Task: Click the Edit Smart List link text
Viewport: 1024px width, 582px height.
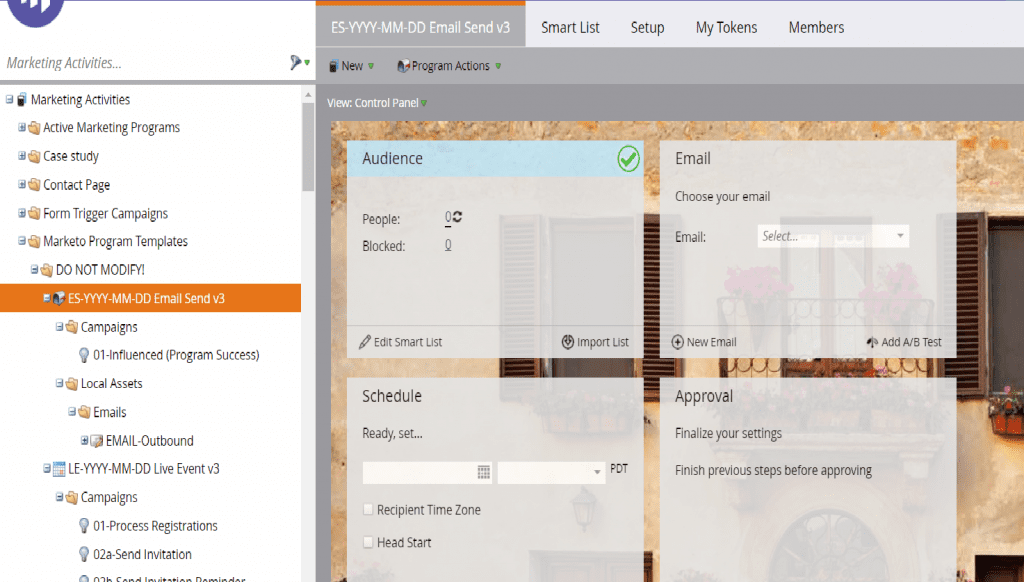Action: [x=408, y=342]
